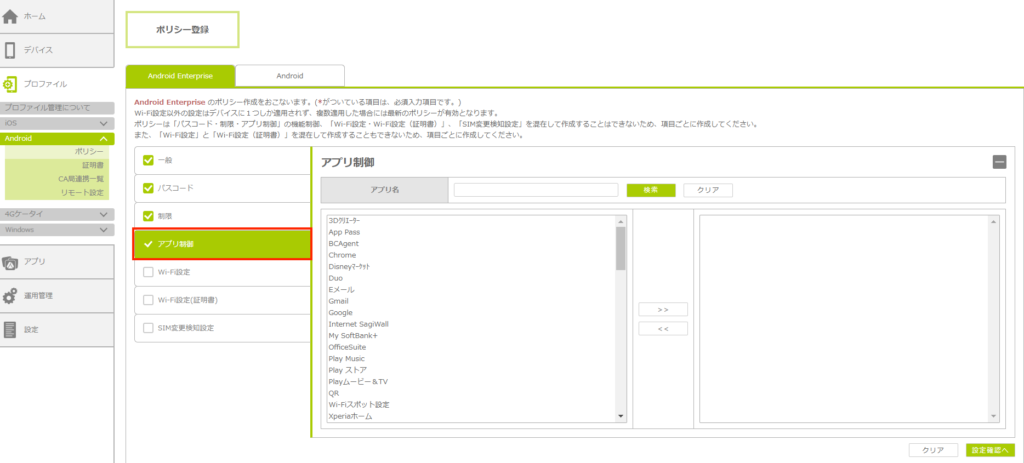Open the App section icon
Image resolution: width=1024 pixels, height=463 pixels.
(11, 262)
